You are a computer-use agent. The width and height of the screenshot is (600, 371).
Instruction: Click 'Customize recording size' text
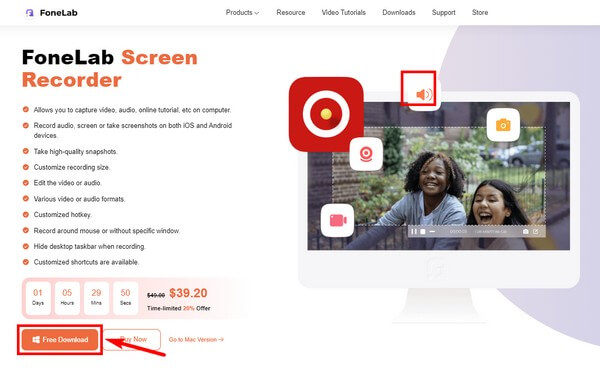pos(72,167)
